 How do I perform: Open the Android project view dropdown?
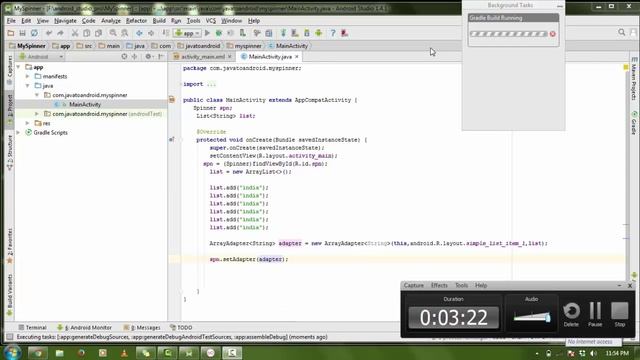(x=41, y=57)
